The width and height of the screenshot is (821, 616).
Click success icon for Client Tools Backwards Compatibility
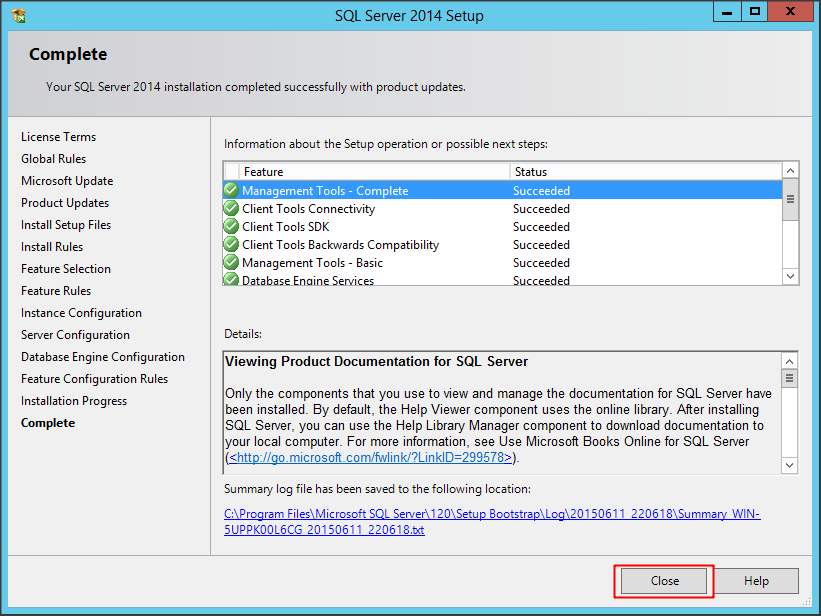(x=231, y=245)
